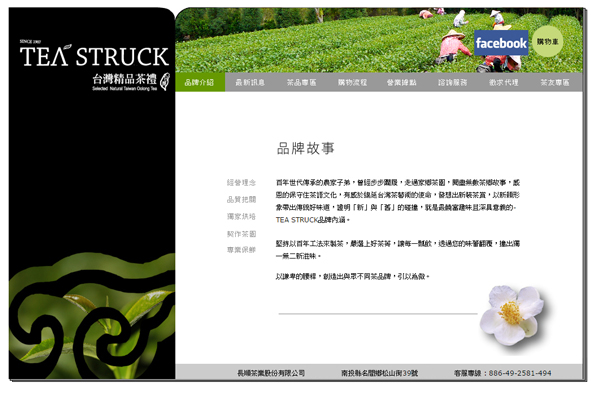Click the 長順茶業股份有限公司 footer text

point(271,373)
